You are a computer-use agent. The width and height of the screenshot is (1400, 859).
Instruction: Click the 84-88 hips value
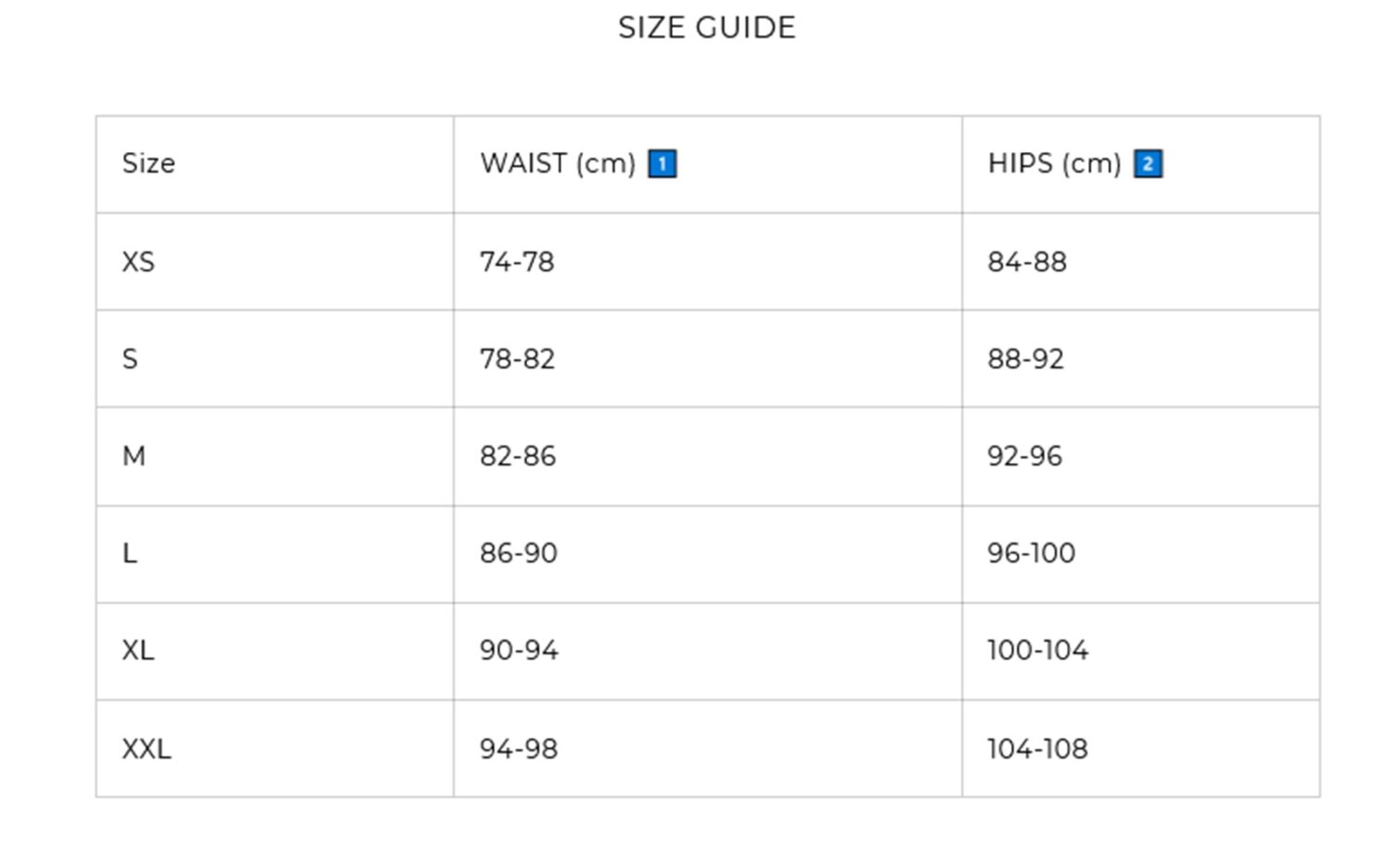point(1027,262)
